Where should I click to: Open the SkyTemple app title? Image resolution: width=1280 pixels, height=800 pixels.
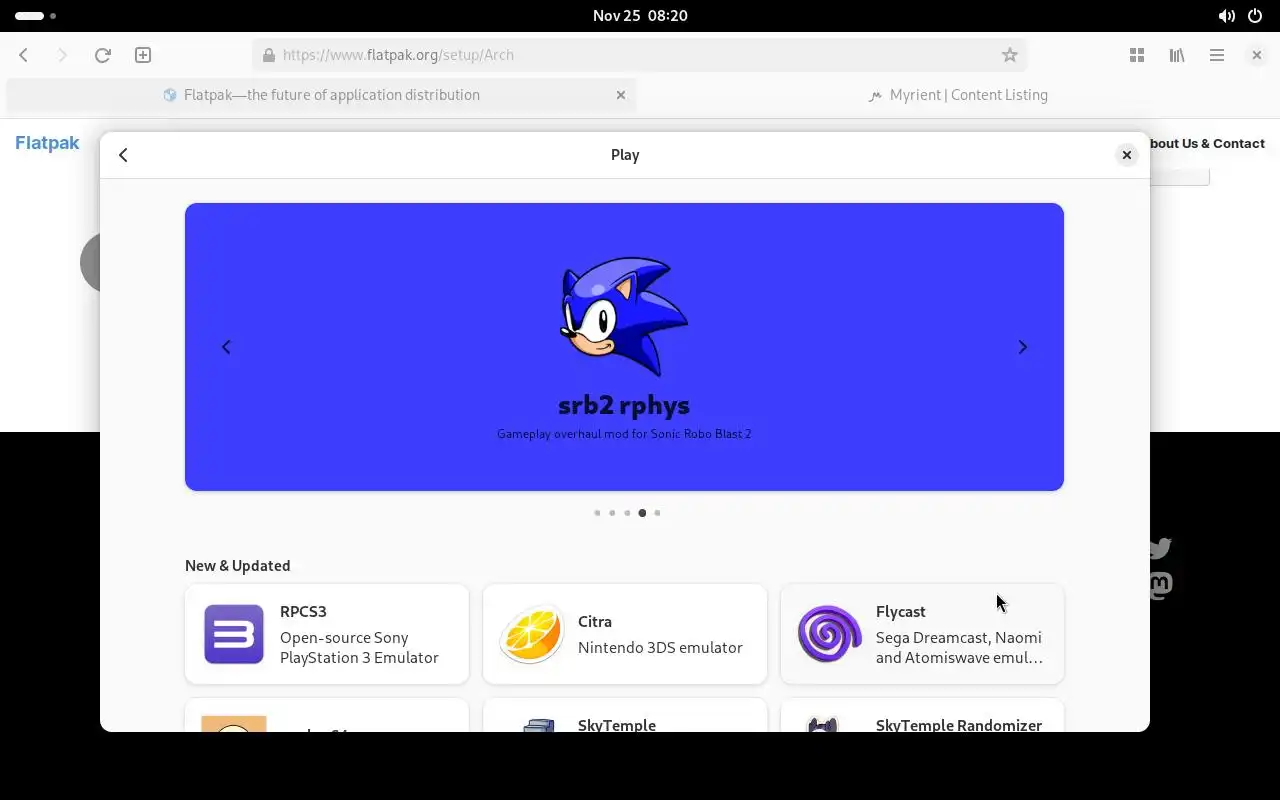[x=617, y=725]
